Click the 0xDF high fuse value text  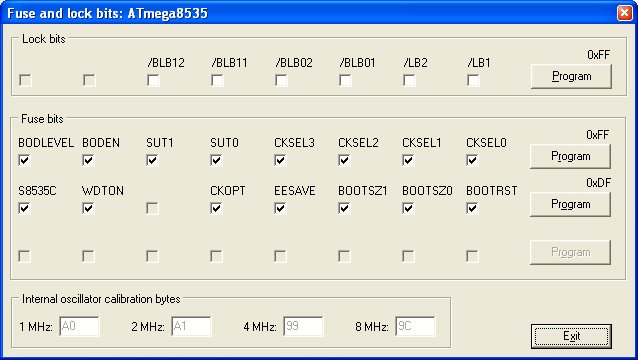click(x=598, y=183)
